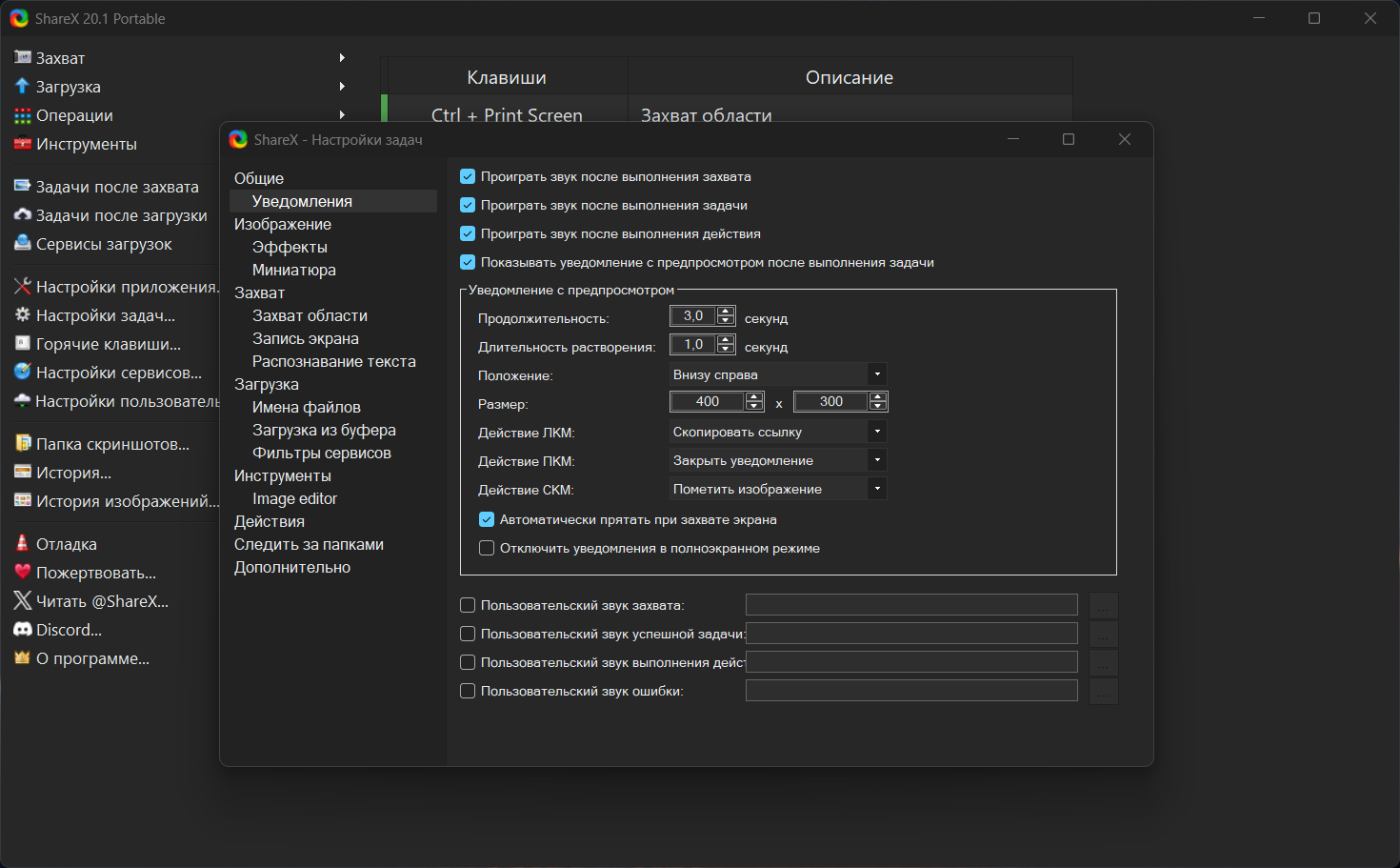This screenshot has width=1400, height=868.
Task: Click the height field showing 300
Action: 831,402
